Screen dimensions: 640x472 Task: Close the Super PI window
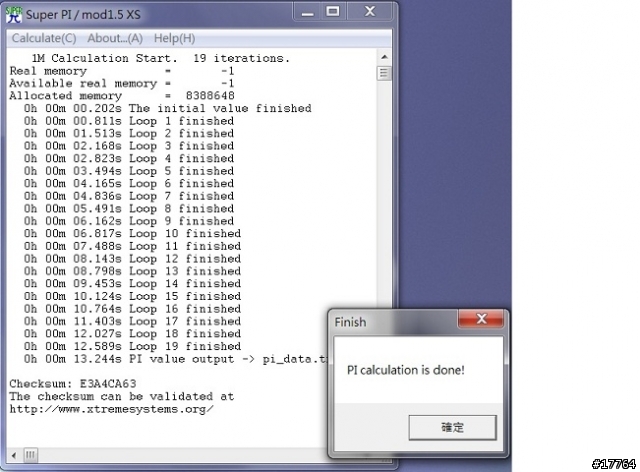tap(370, 12)
